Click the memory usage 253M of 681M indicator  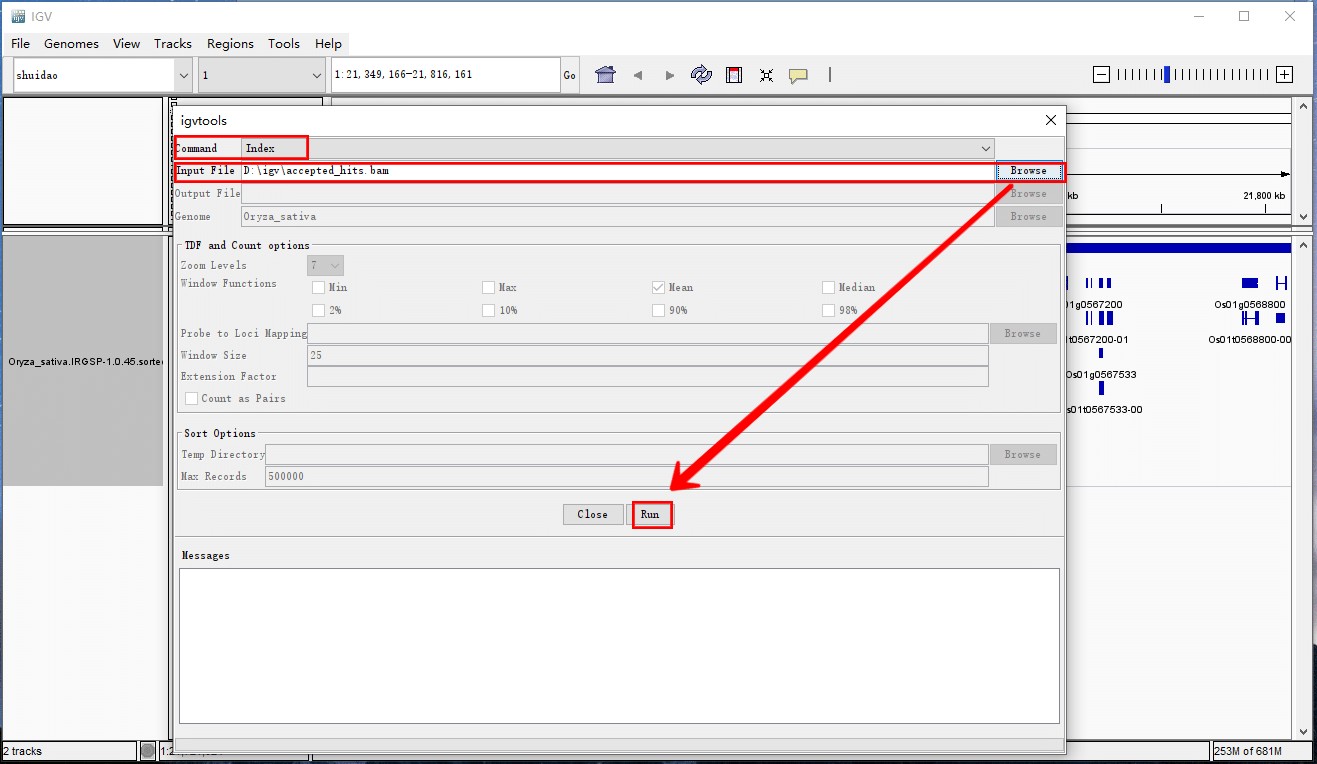coord(1262,751)
